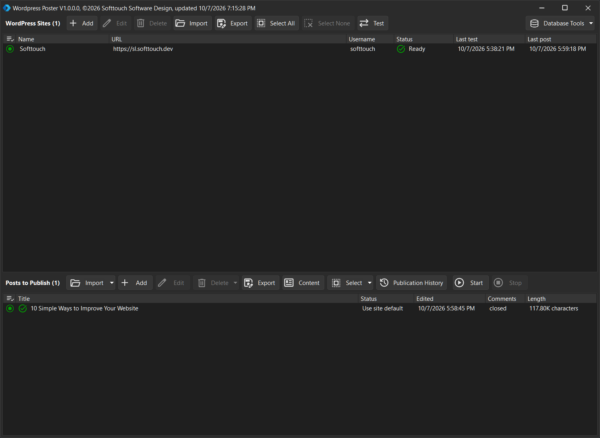600x438 pixels.
Task: Export posts to publish
Action: tap(260, 283)
